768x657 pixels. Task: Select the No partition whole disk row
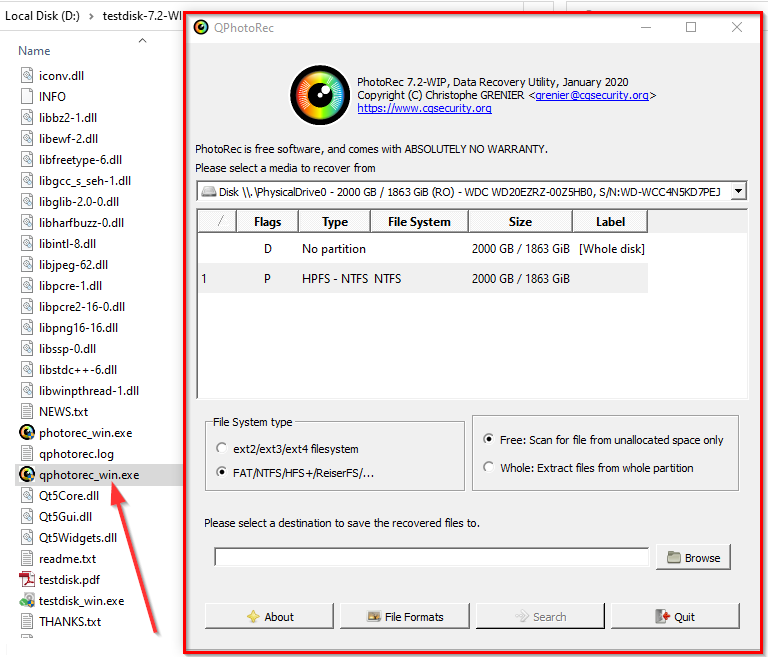423,249
